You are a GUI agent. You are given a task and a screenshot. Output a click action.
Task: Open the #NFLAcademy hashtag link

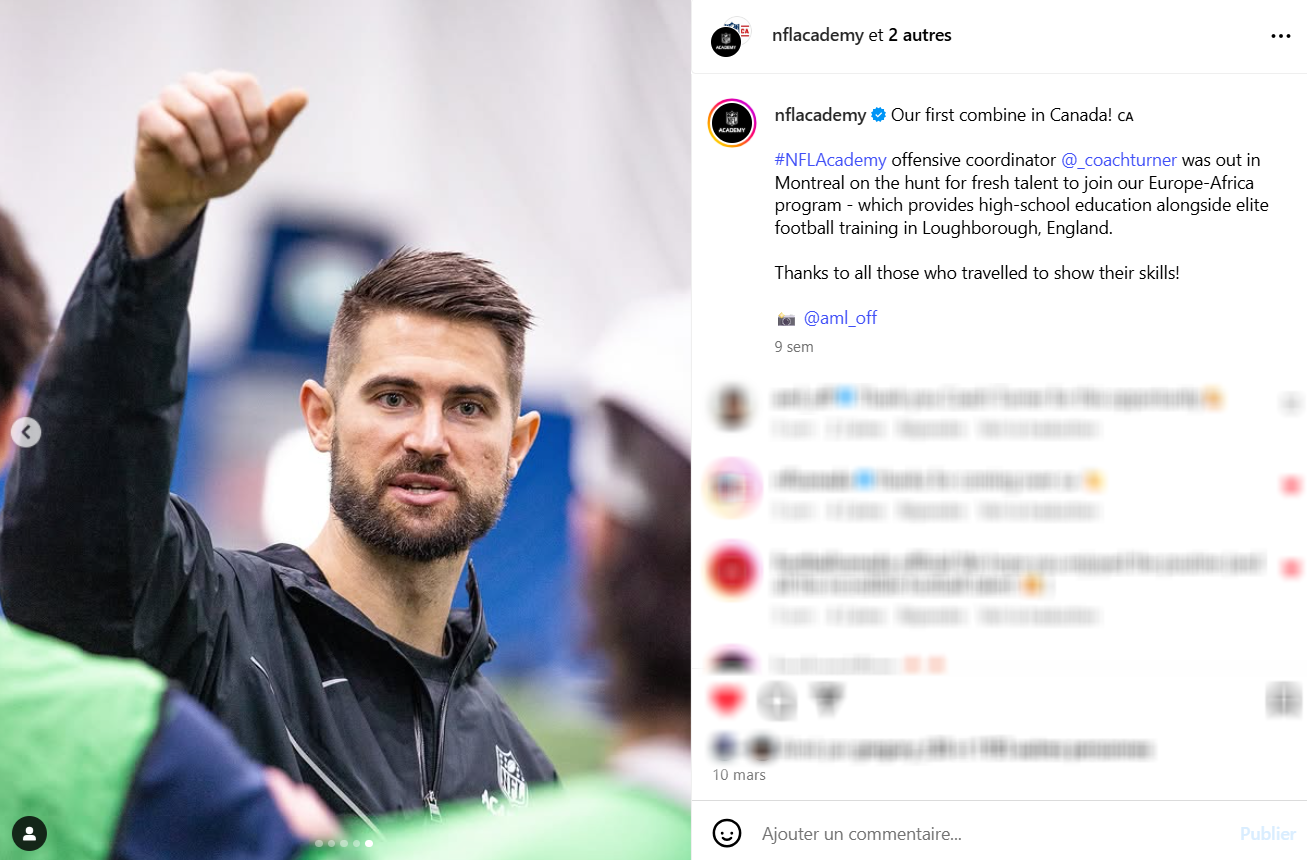831,160
